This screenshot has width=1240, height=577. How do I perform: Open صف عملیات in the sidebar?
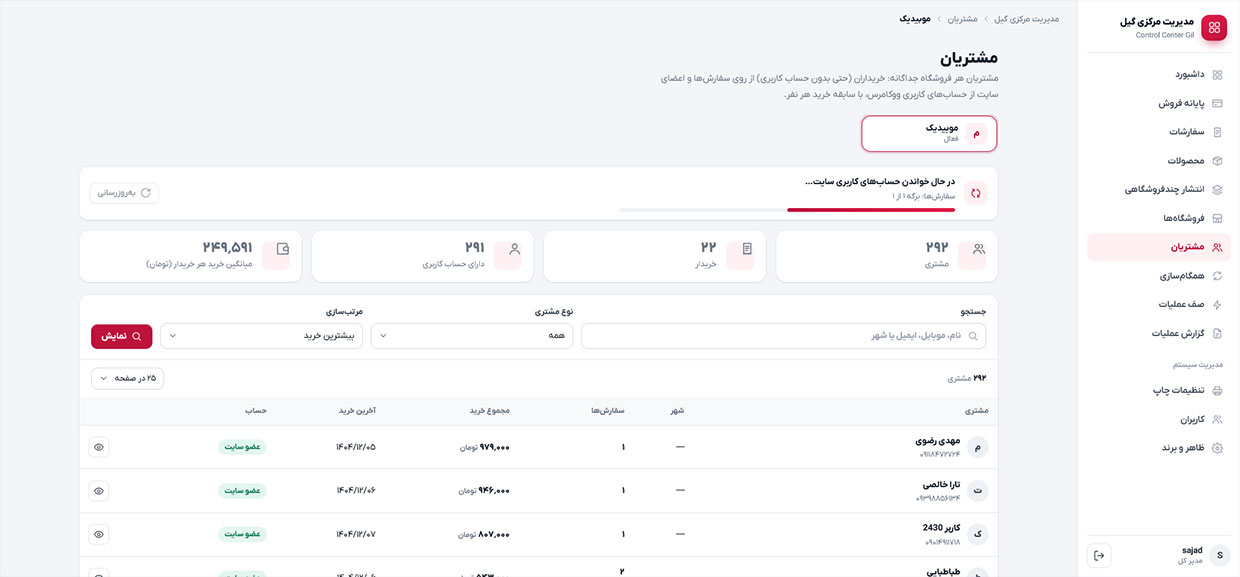point(1159,304)
